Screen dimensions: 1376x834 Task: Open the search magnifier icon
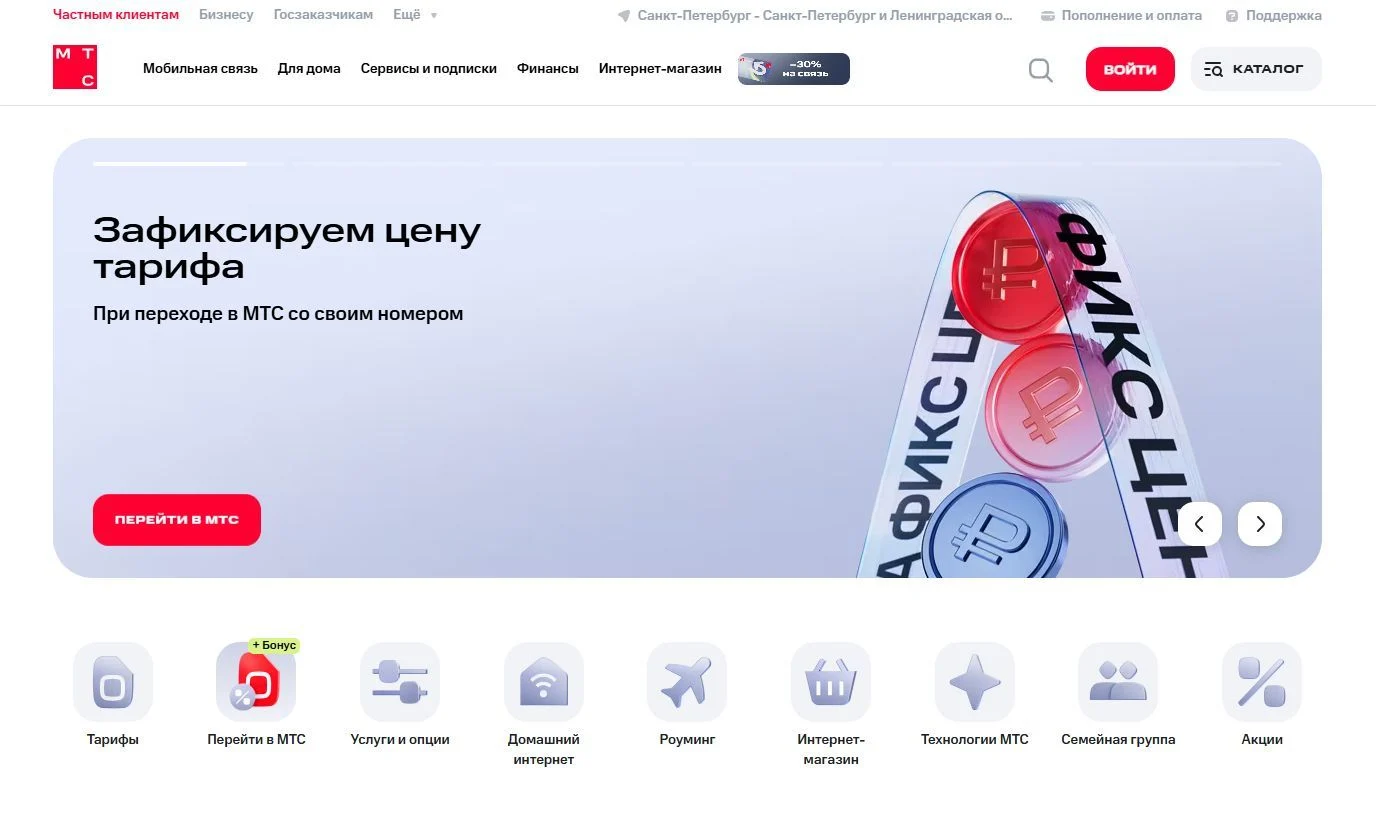1041,70
